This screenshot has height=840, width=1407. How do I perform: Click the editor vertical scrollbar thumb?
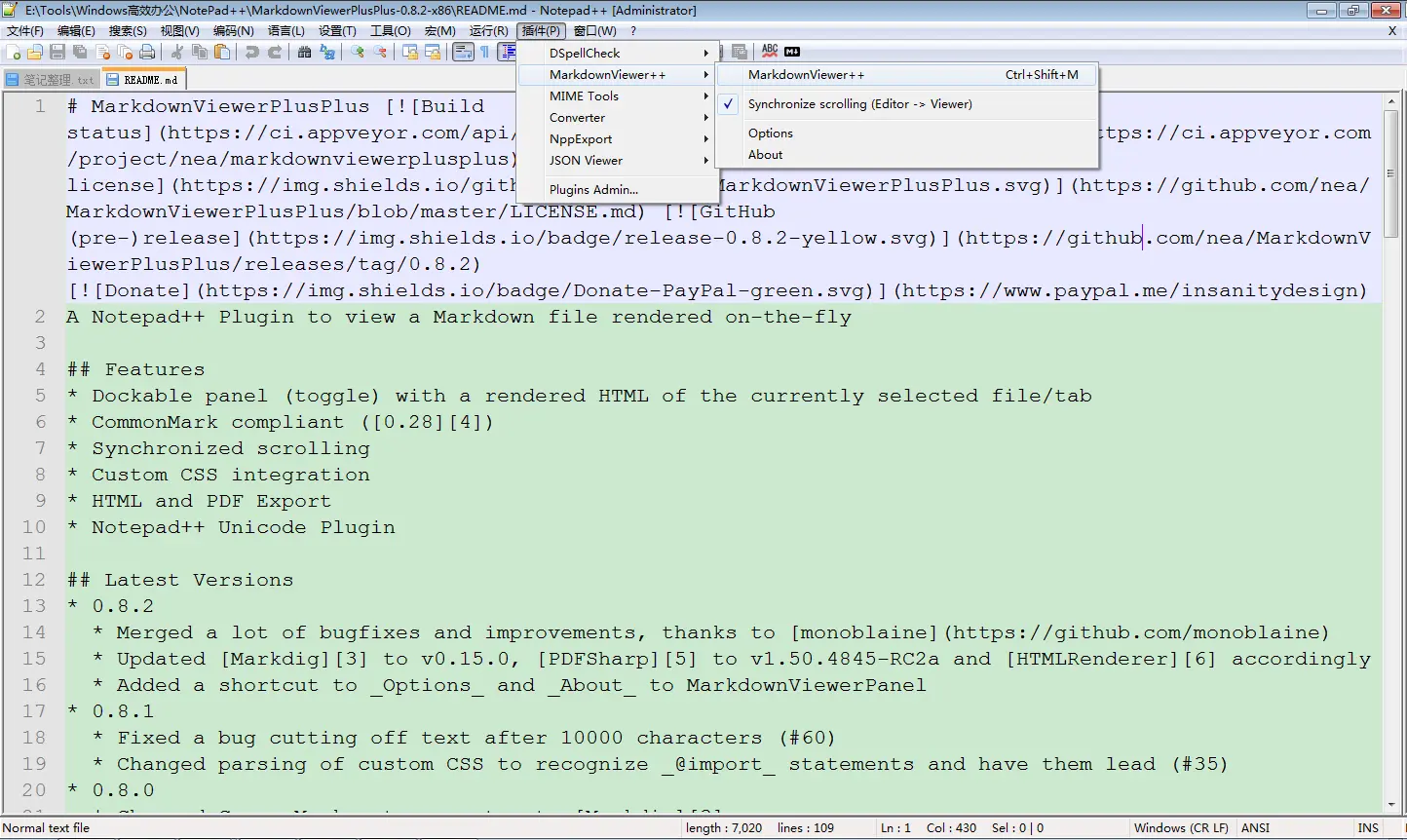pyautogui.click(x=1391, y=173)
